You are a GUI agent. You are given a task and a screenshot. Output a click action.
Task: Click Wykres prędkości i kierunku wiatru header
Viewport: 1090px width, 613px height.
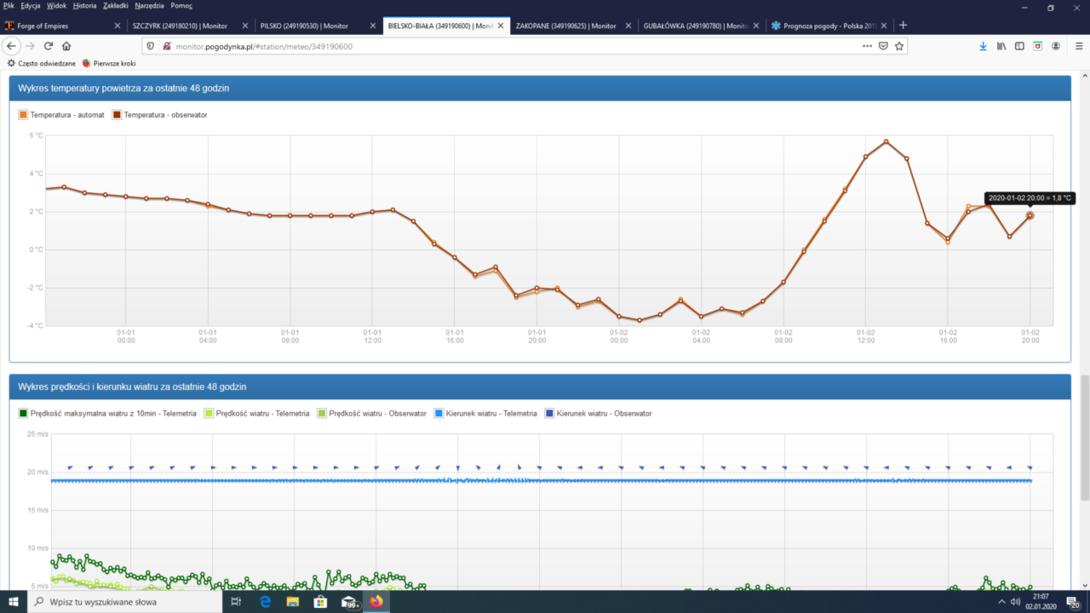[540, 387]
